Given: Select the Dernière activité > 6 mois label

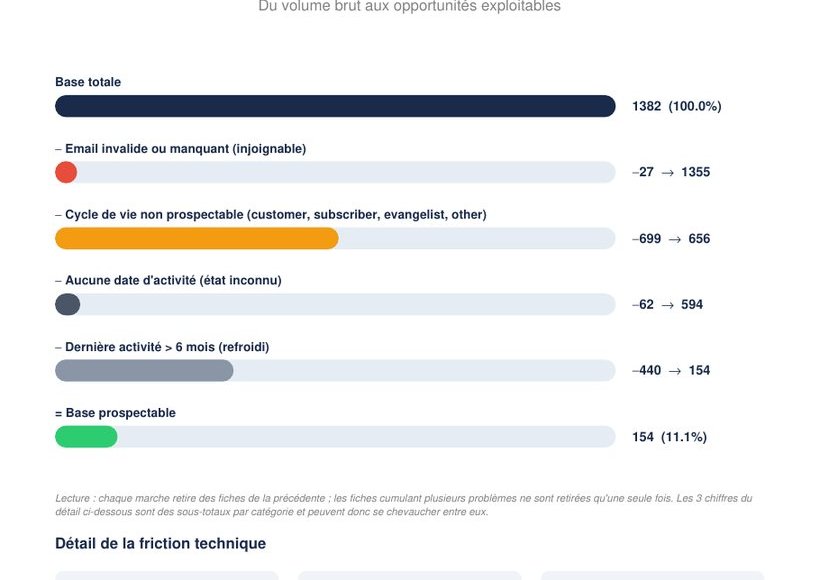Looking at the screenshot, I should click(162, 347).
